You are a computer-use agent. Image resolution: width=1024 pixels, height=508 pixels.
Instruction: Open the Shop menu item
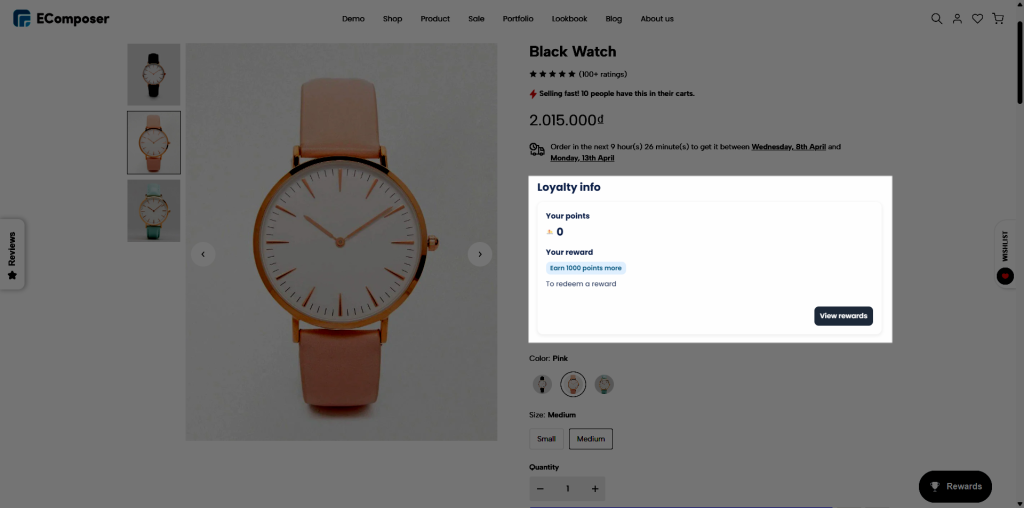coord(392,19)
